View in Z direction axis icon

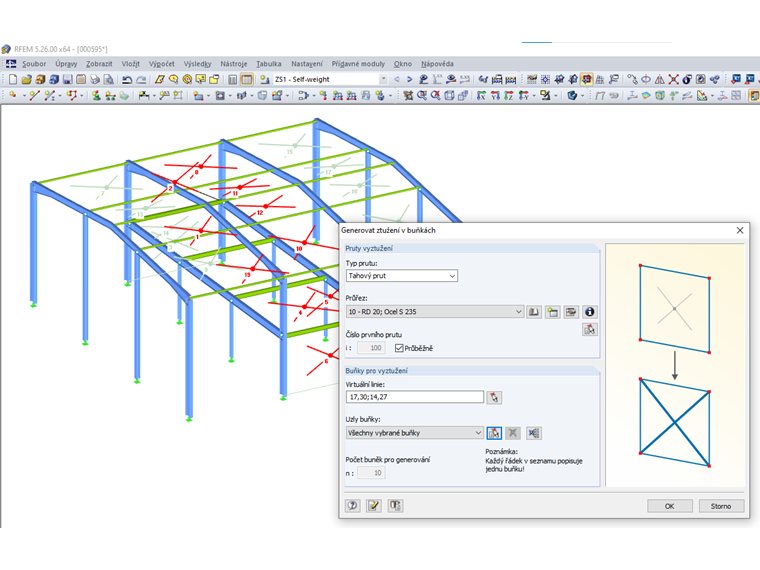(x=508, y=95)
